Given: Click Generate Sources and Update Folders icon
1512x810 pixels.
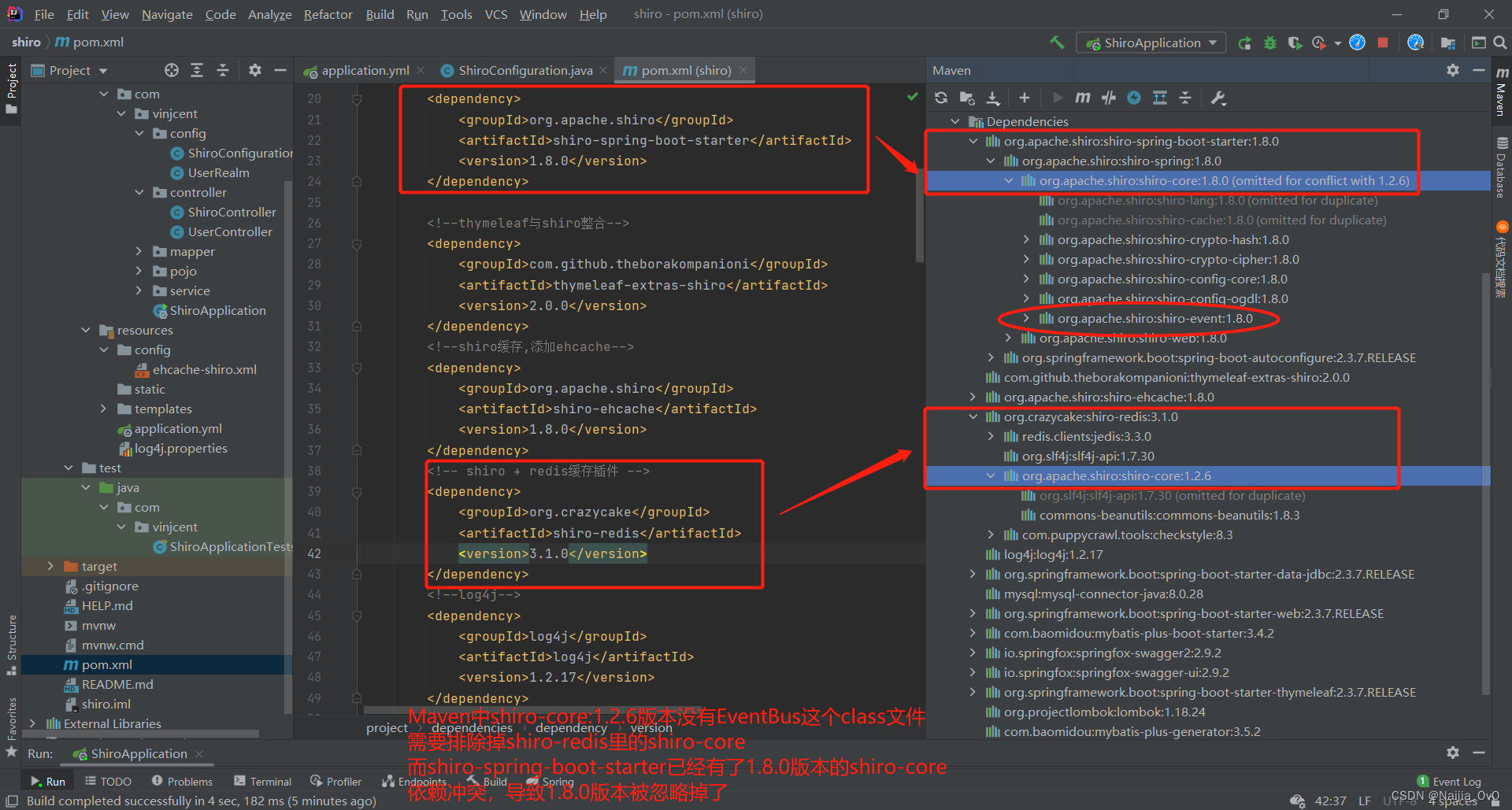Looking at the screenshot, I should pos(967,98).
